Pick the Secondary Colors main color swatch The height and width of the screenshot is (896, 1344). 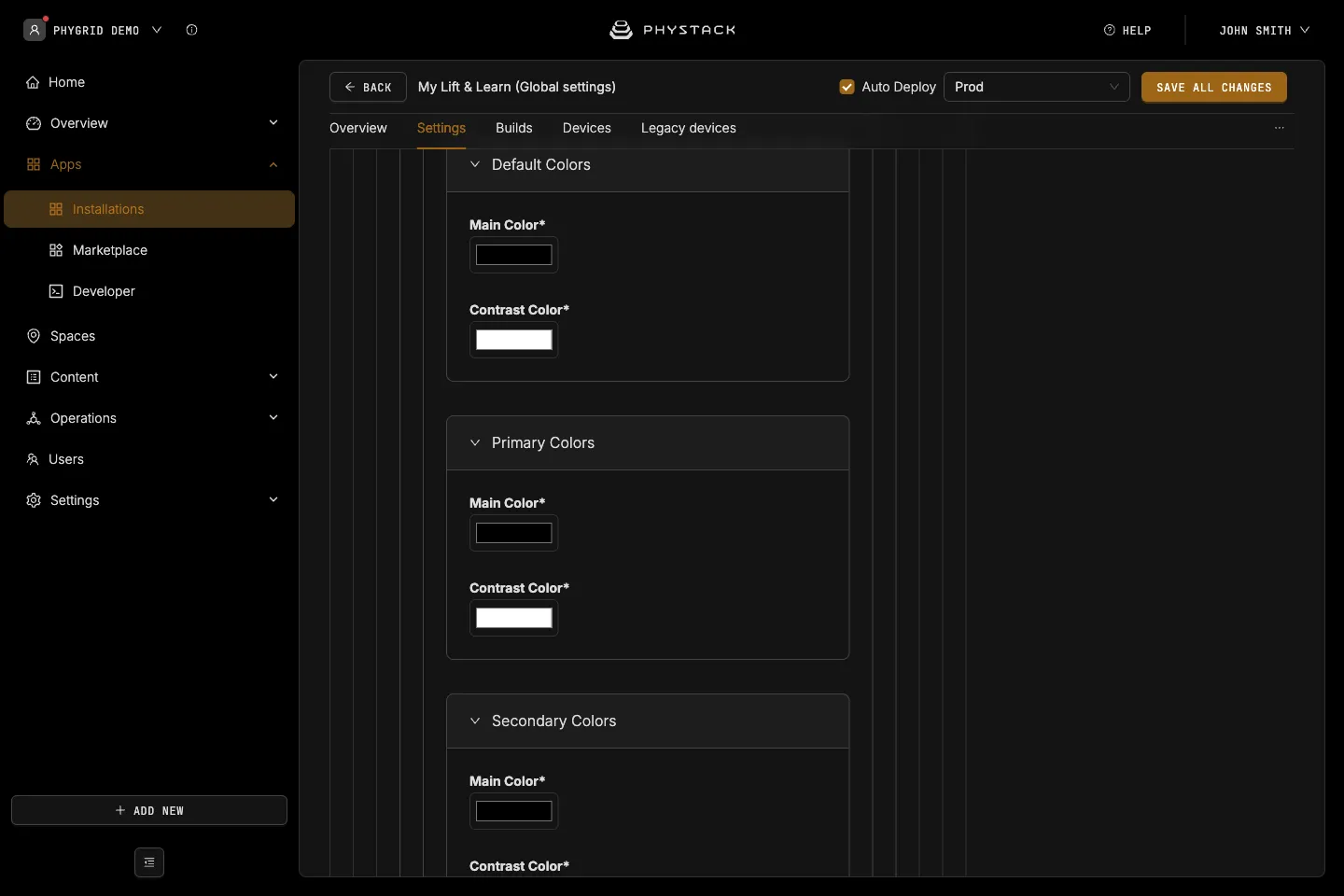[514, 811]
